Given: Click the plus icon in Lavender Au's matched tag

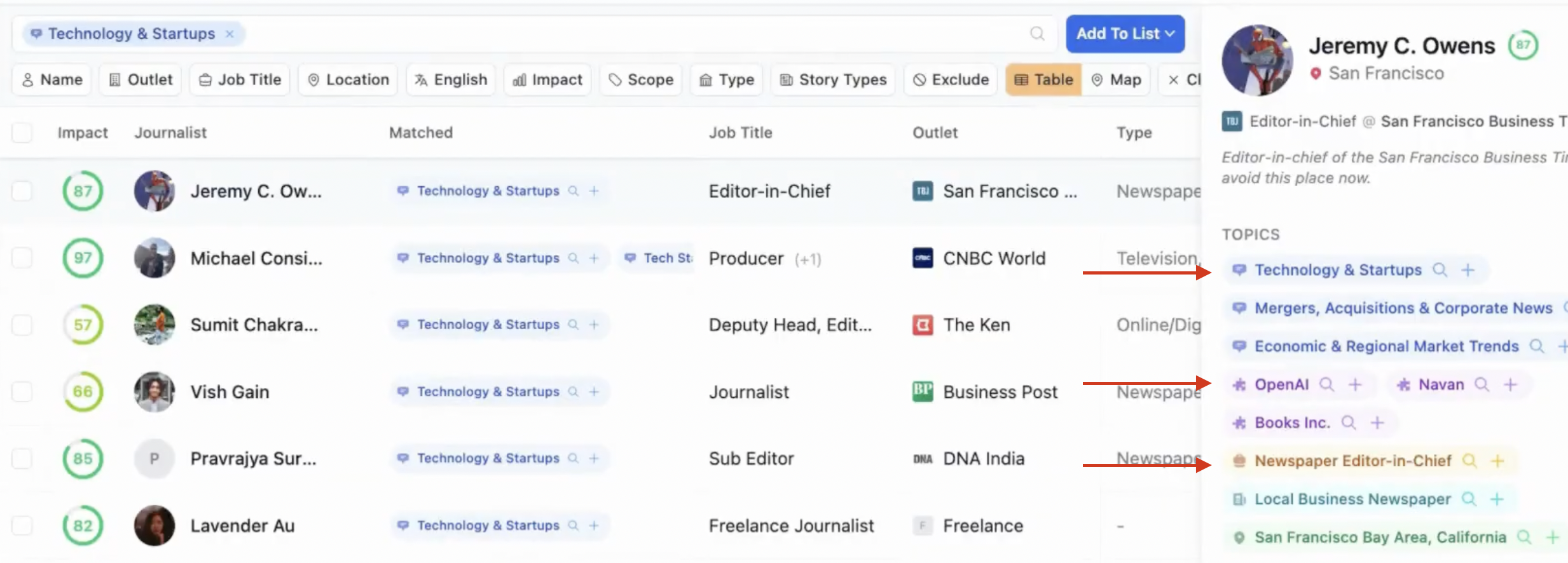Looking at the screenshot, I should tap(594, 526).
